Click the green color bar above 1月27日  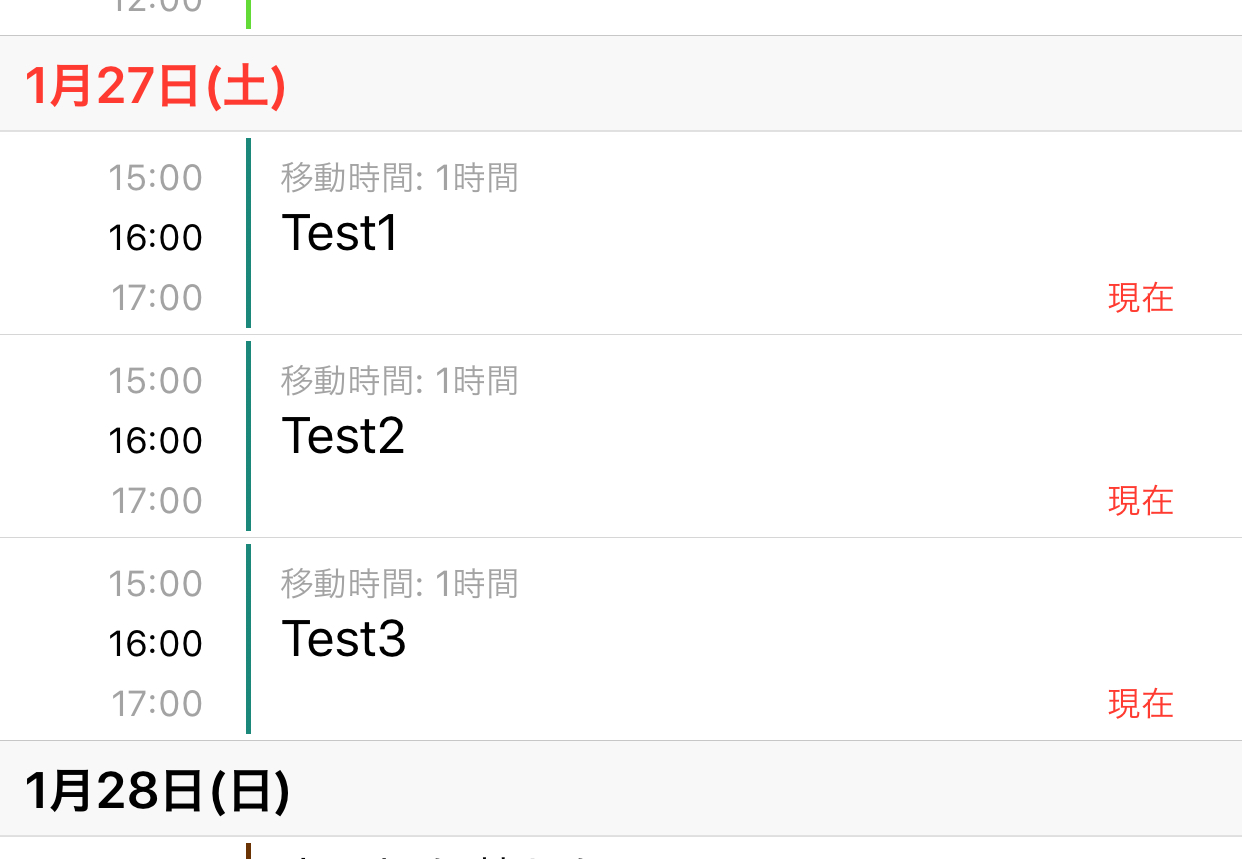tap(248, 14)
